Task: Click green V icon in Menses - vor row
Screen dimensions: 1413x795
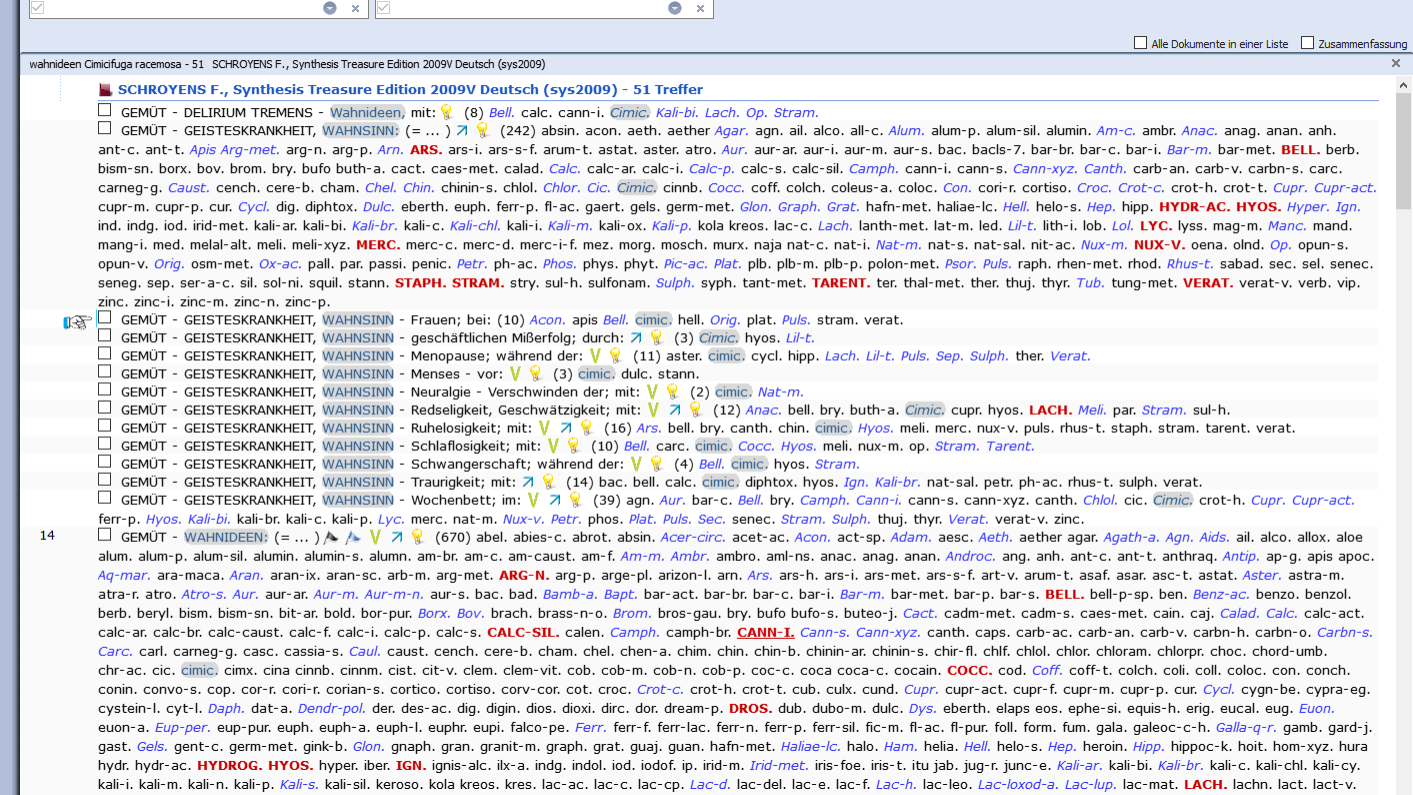Action: pyautogui.click(x=515, y=374)
